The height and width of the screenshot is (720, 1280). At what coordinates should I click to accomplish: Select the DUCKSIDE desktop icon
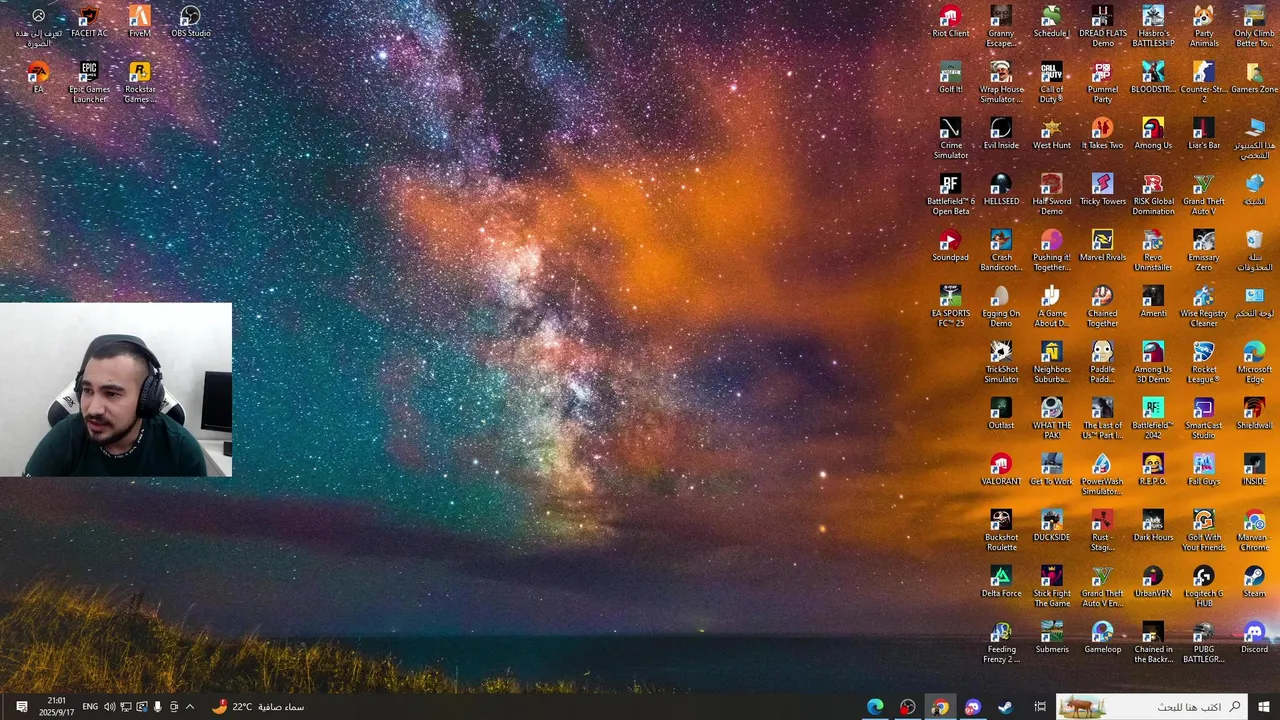1051,526
